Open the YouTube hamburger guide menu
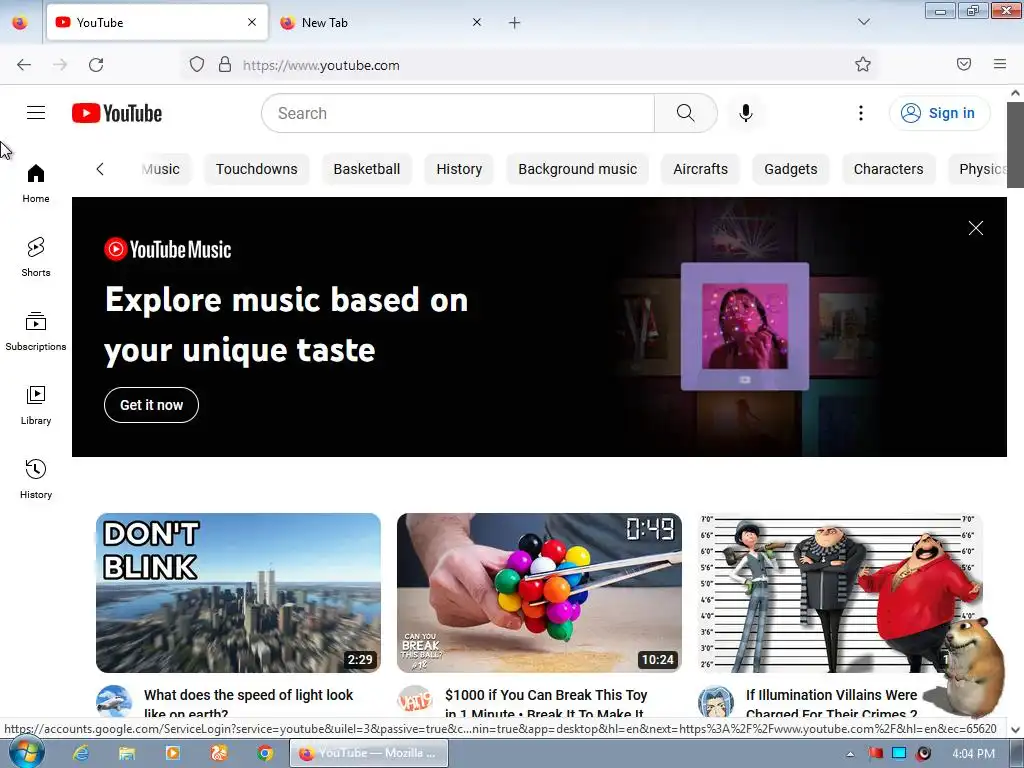 36,113
